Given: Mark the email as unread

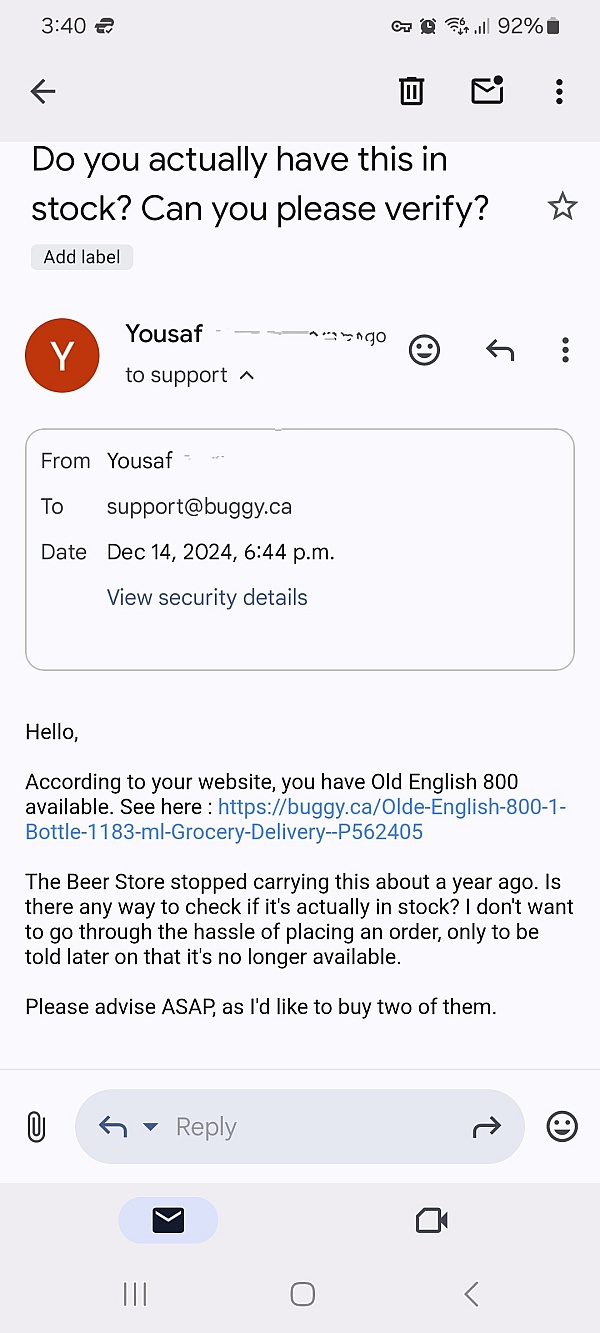Looking at the screenshot, I should pos(487,90).
